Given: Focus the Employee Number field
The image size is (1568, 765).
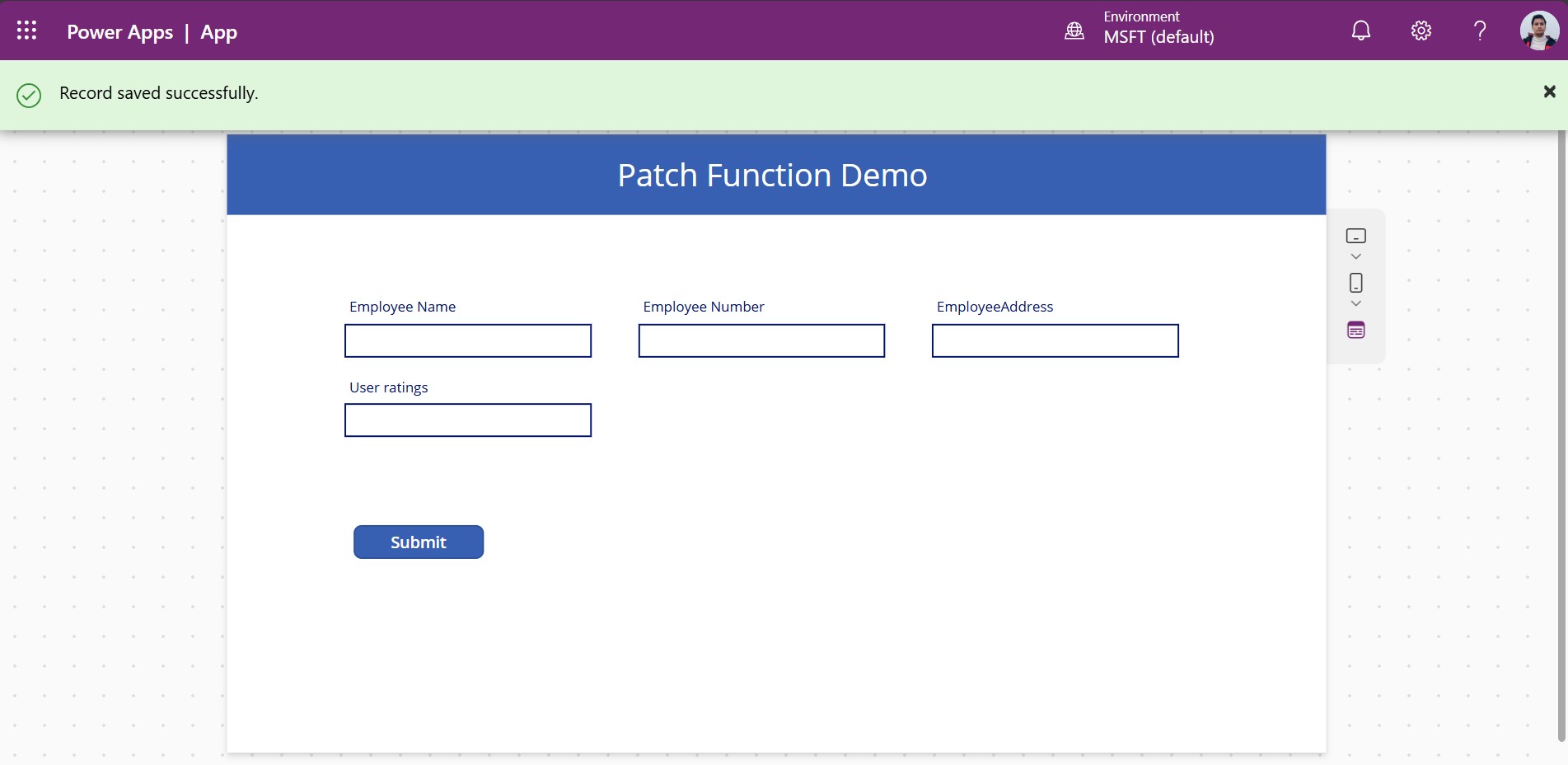Looking at the screenshot, I should [x=761, y=340].
